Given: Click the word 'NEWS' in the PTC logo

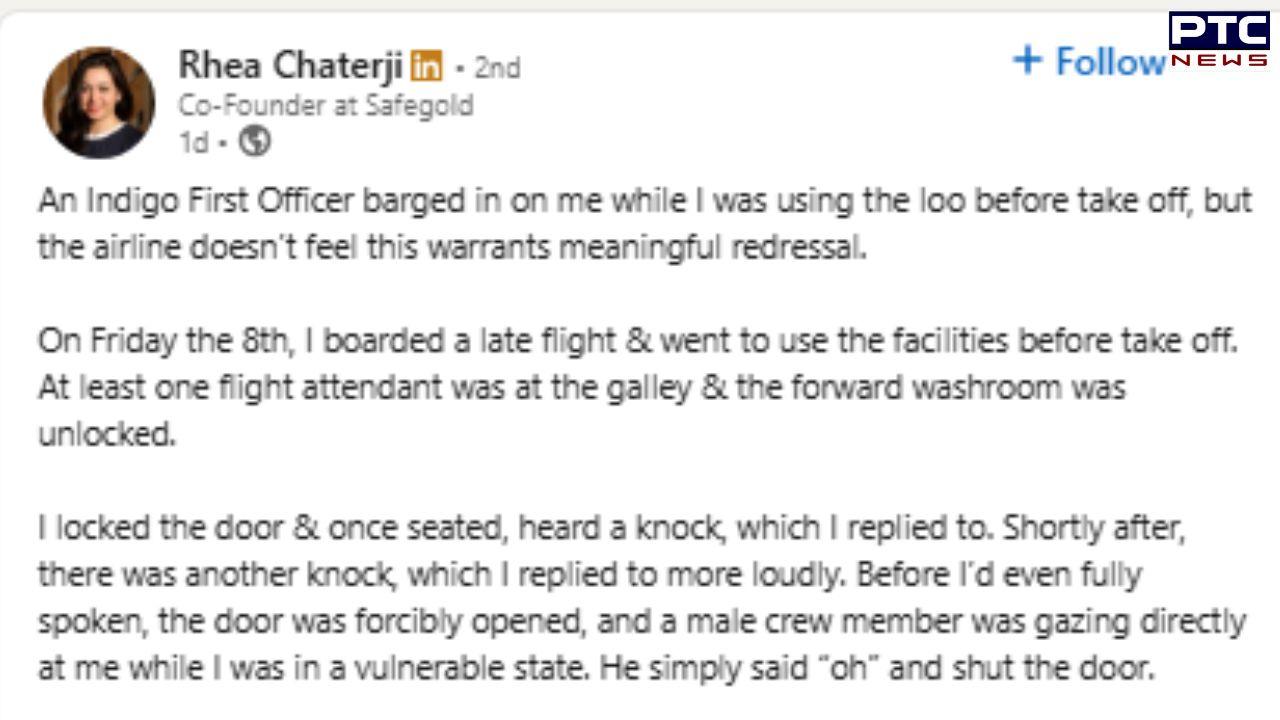Looking at the screenshot, I should [x=1219, y=60].
